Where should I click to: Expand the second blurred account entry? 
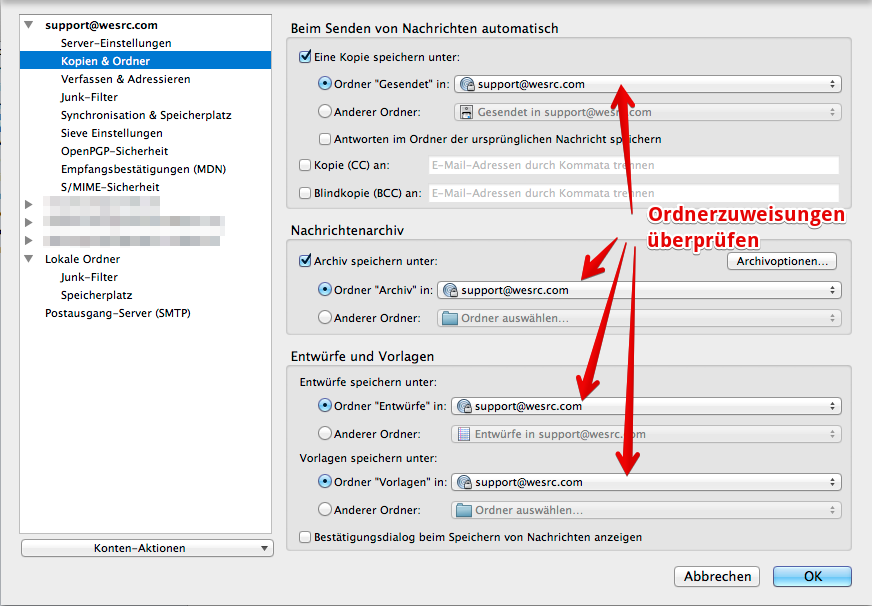pos(28,222)
